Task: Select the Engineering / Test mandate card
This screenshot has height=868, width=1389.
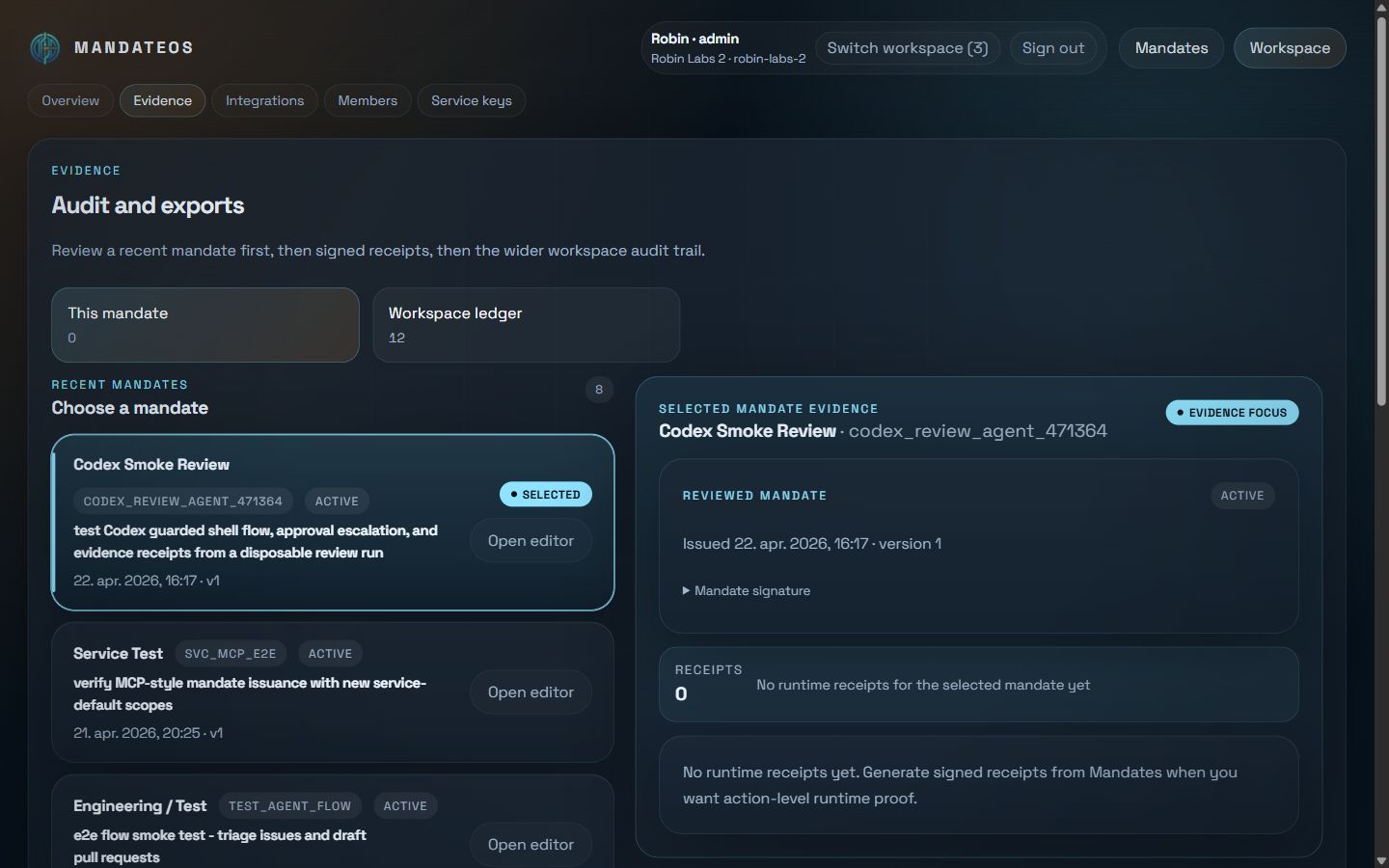Action: coord(333,822)
